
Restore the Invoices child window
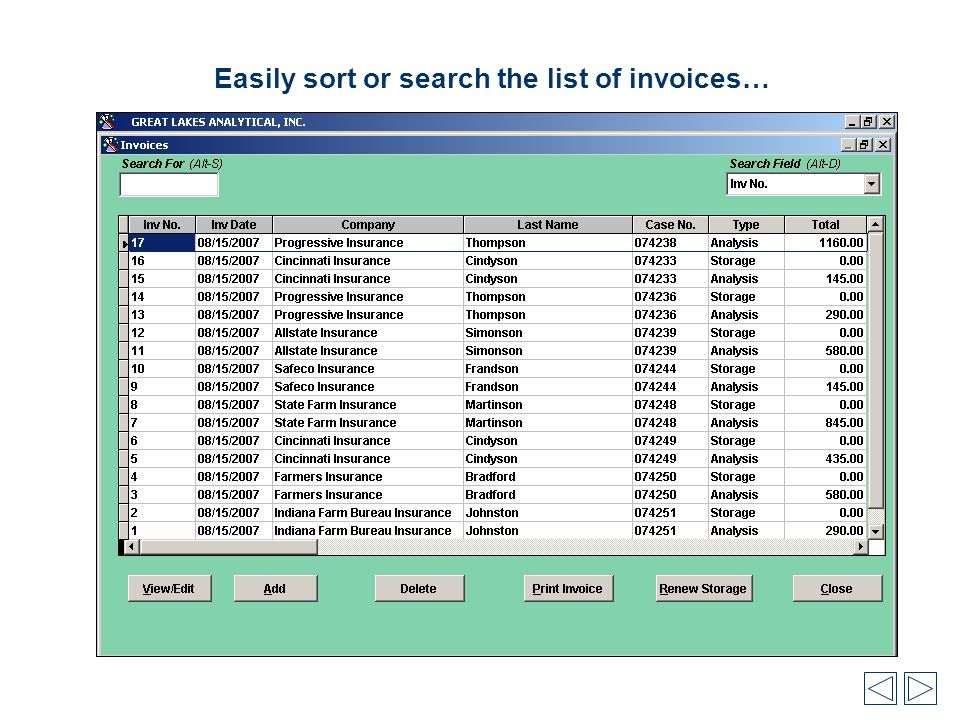pos(864,145)
